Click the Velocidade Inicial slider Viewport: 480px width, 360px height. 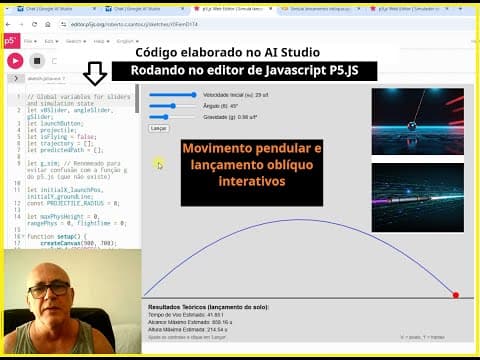(173, 95)
